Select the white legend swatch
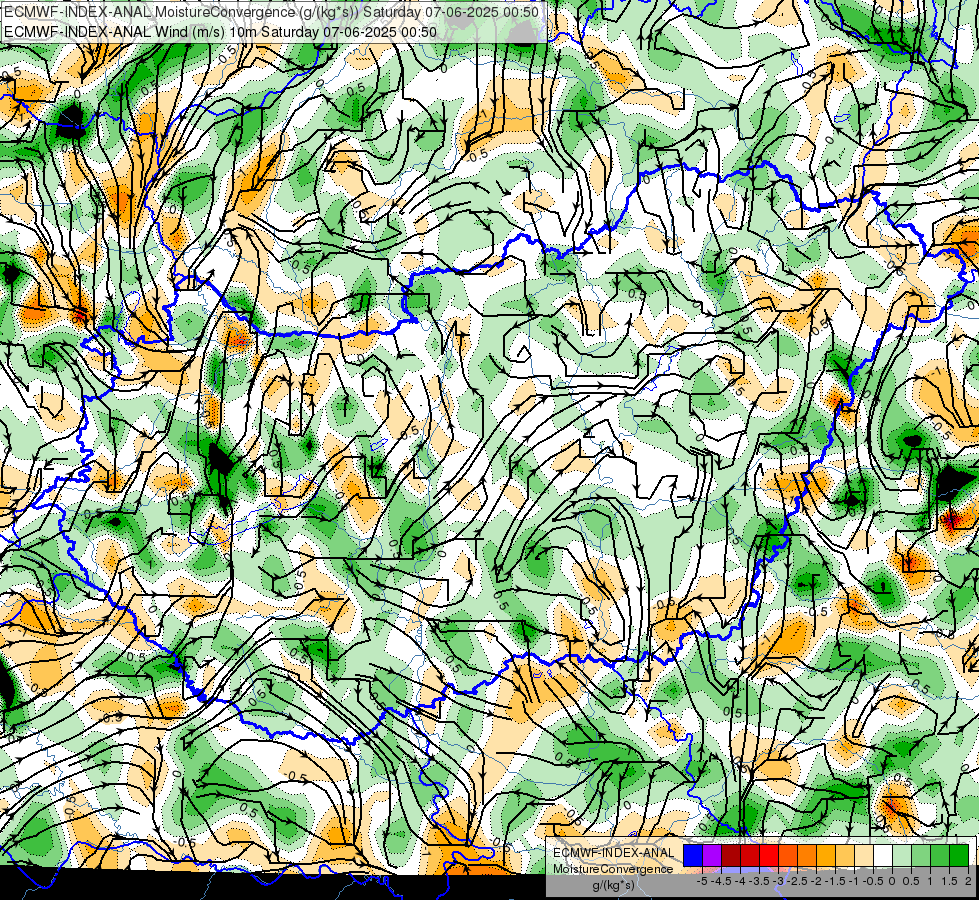 pos(883,855)
